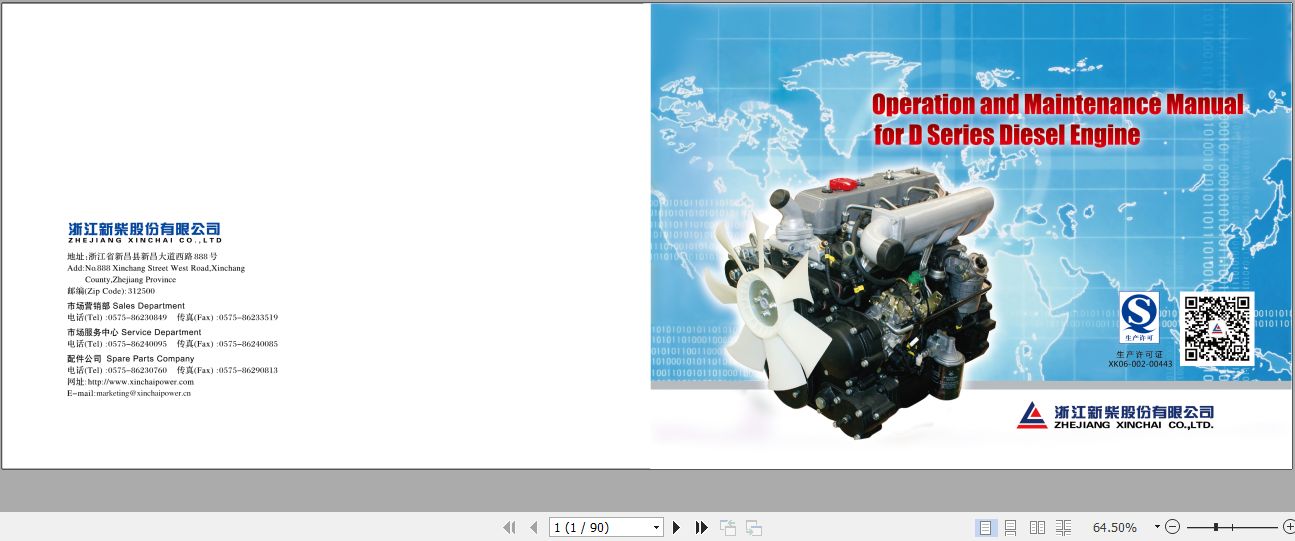
Task: Click the XK06-002-00443 license number
Action: click(1140, 365)
